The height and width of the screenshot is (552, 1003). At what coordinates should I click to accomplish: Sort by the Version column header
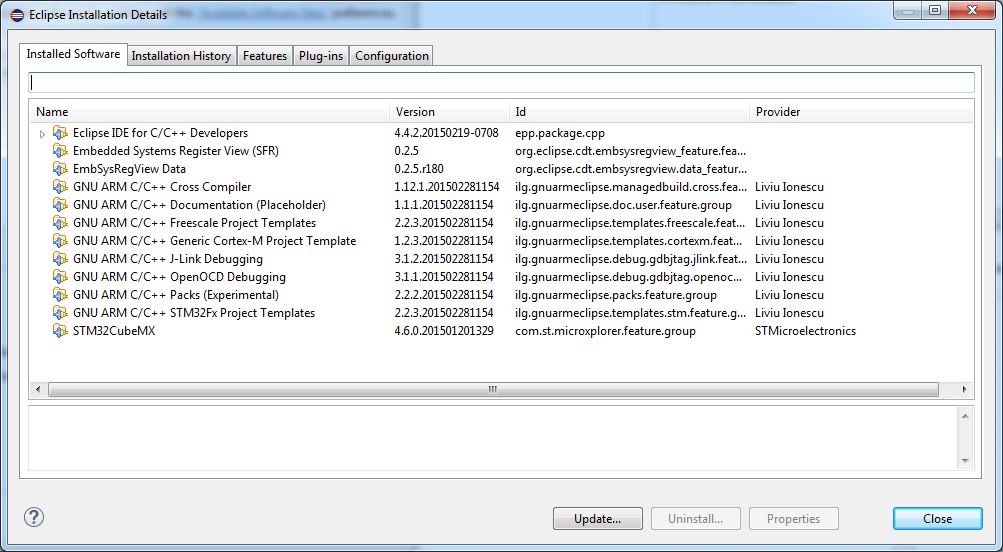click(x=449, y=111)
